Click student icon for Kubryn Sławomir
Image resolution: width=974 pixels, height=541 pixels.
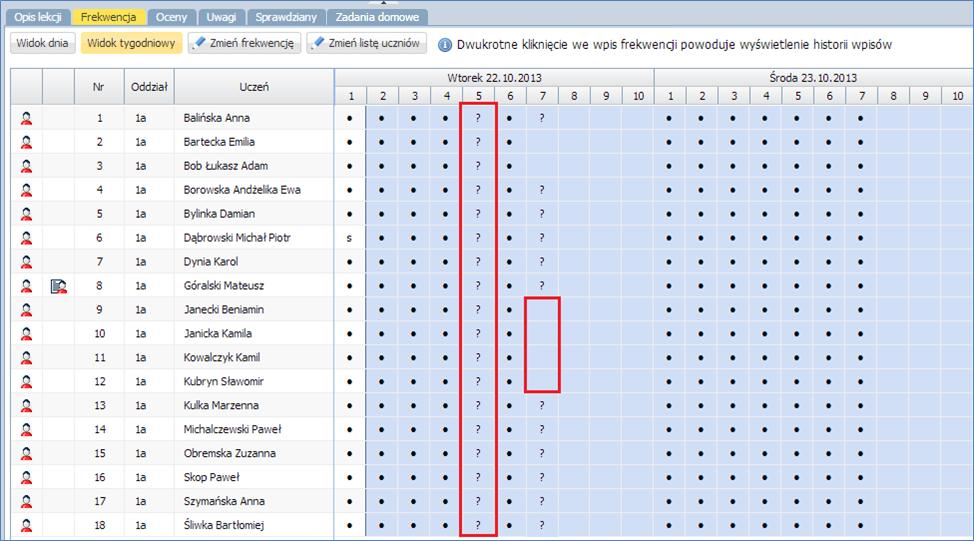[26, 382]
